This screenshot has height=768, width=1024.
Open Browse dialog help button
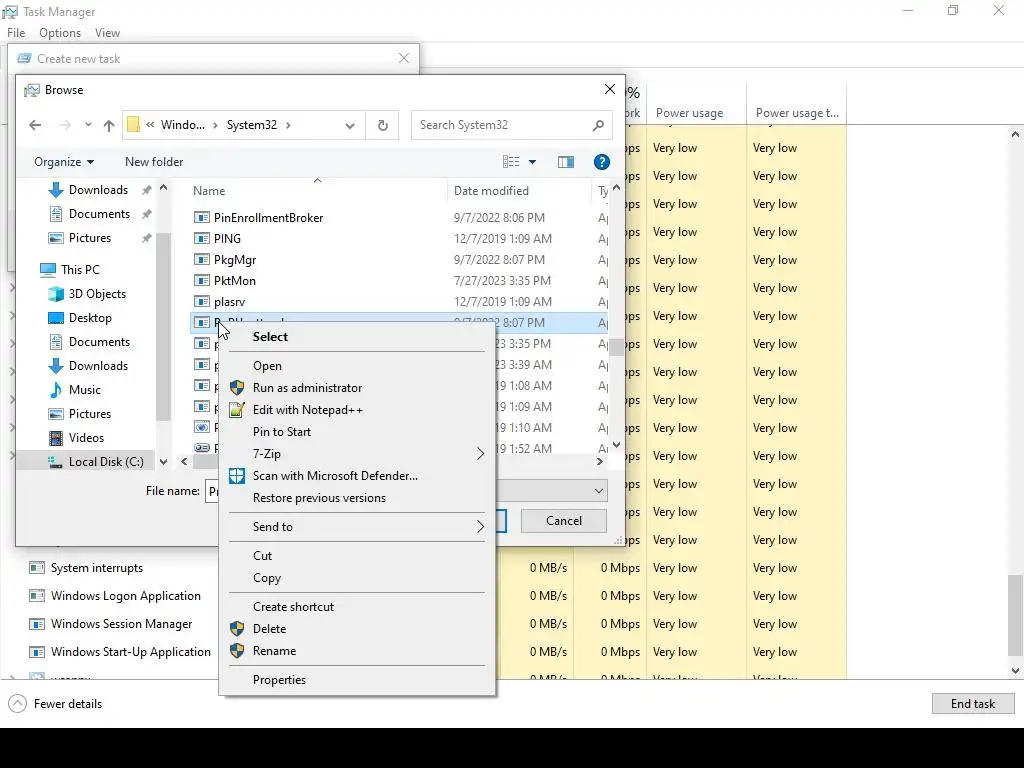(601, 162)
